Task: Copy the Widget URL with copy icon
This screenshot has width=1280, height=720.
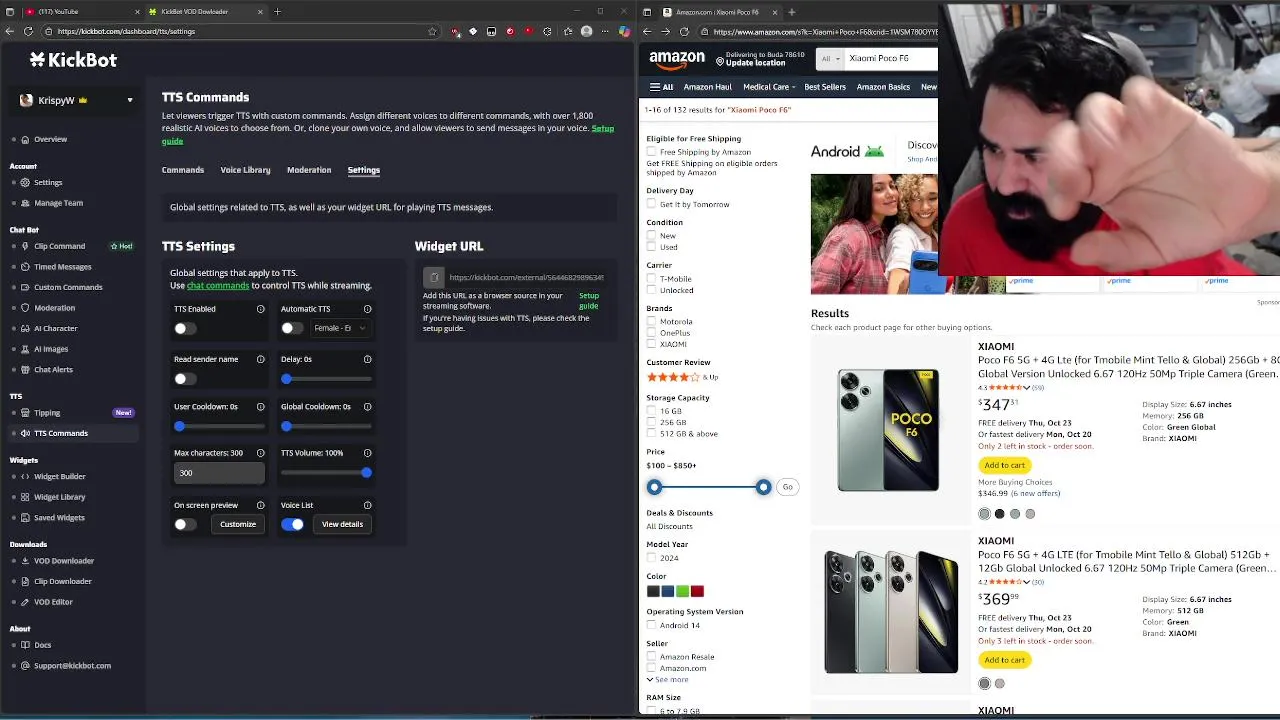Action: point(433,277)
